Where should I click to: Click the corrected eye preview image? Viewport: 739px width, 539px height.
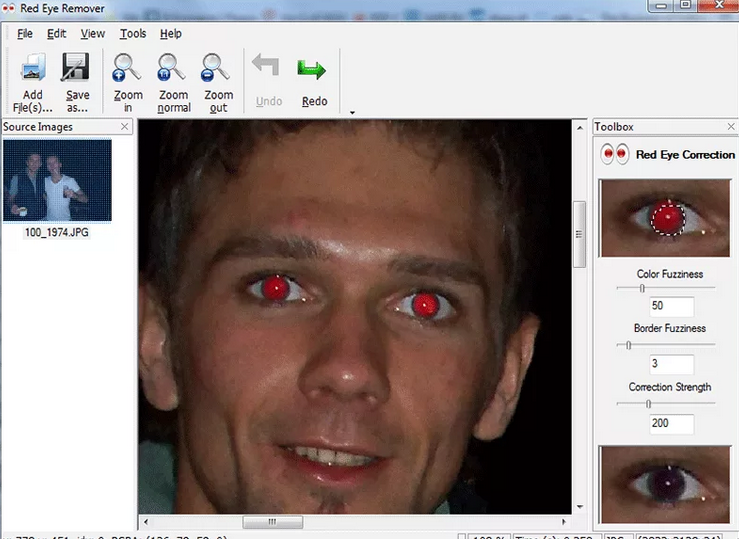click(665, 484)
